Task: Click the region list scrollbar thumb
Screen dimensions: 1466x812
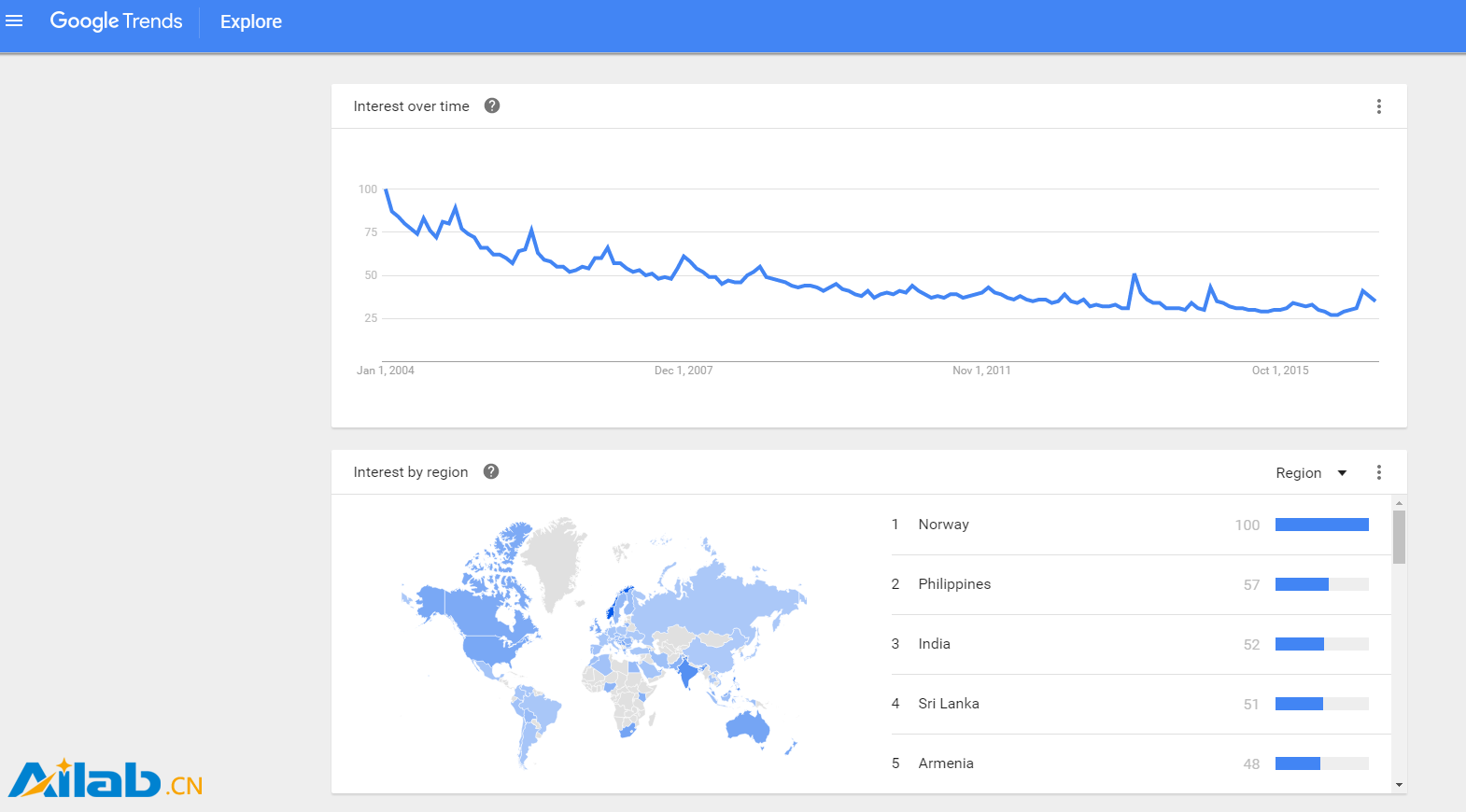Action: (x=1399, y=537)
